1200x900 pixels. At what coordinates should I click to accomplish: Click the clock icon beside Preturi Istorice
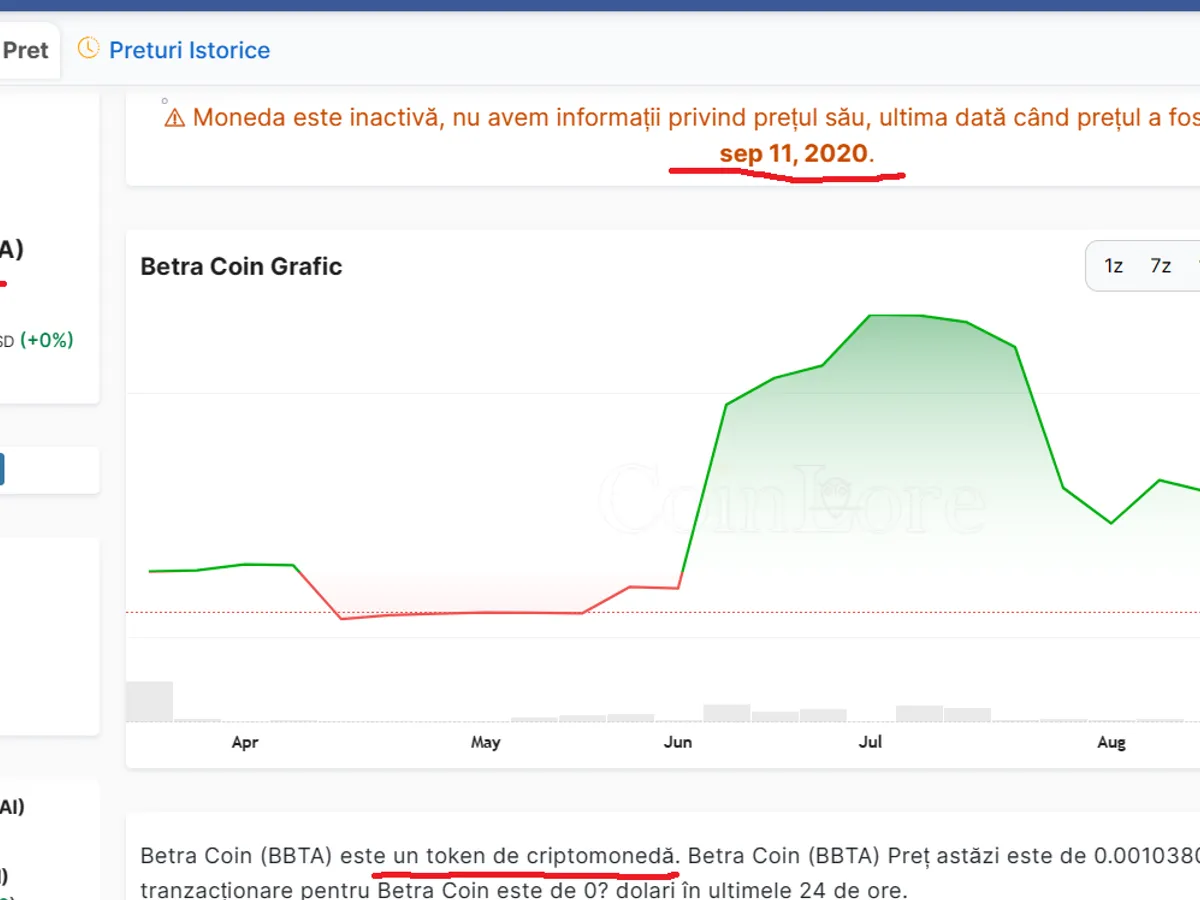click(89, 48)
